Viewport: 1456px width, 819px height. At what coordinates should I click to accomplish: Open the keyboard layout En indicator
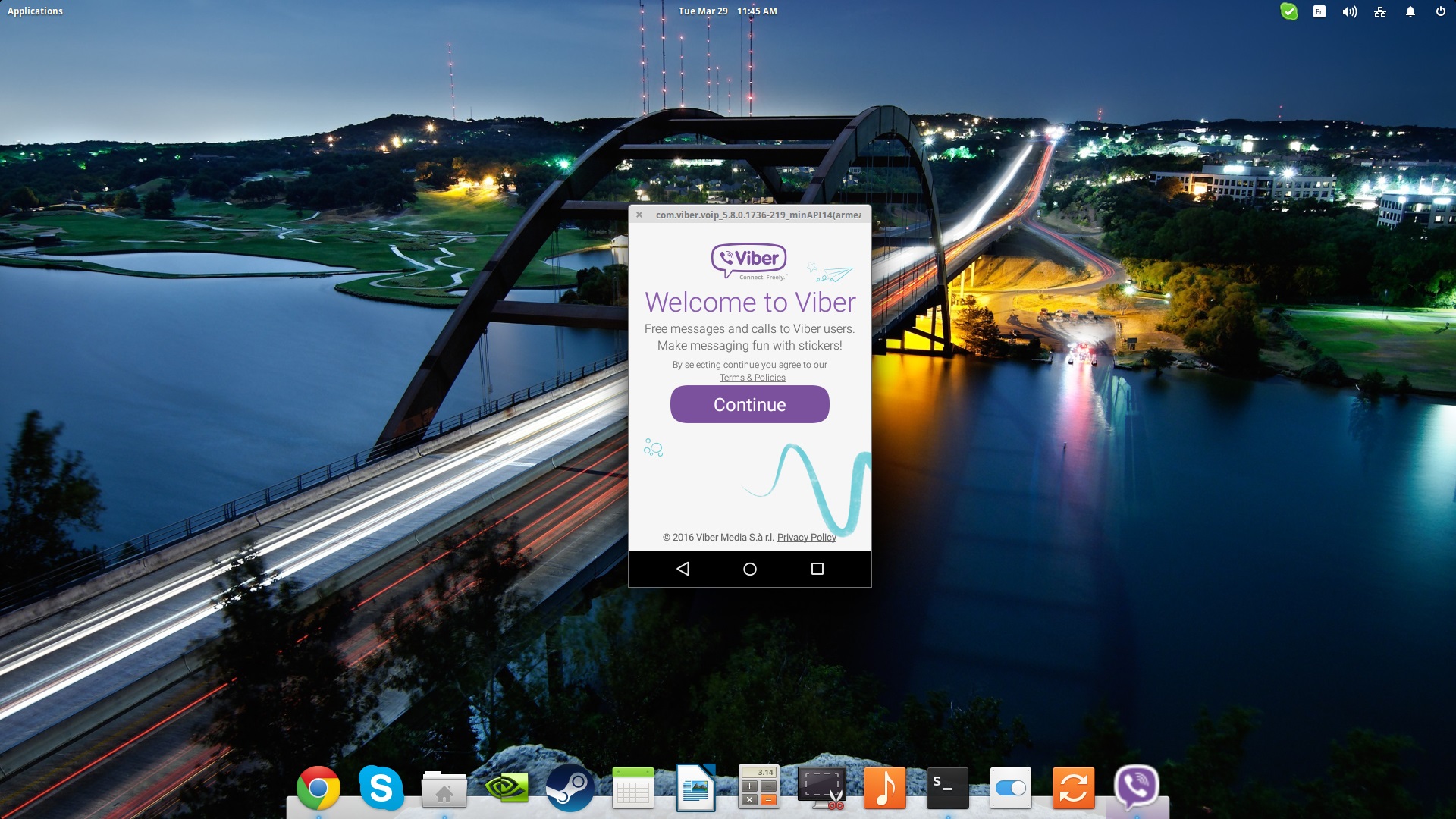point(1319,11)
